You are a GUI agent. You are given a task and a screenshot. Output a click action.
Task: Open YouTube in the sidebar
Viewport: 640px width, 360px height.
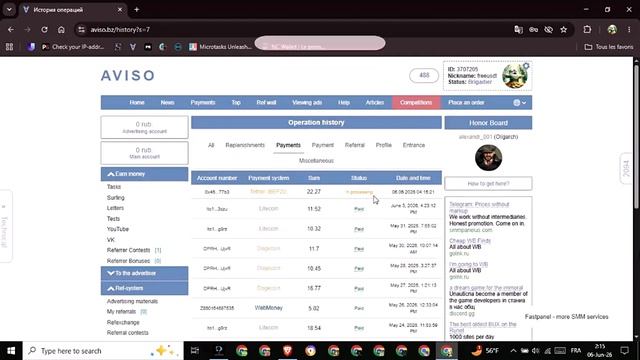coord(118,229)
